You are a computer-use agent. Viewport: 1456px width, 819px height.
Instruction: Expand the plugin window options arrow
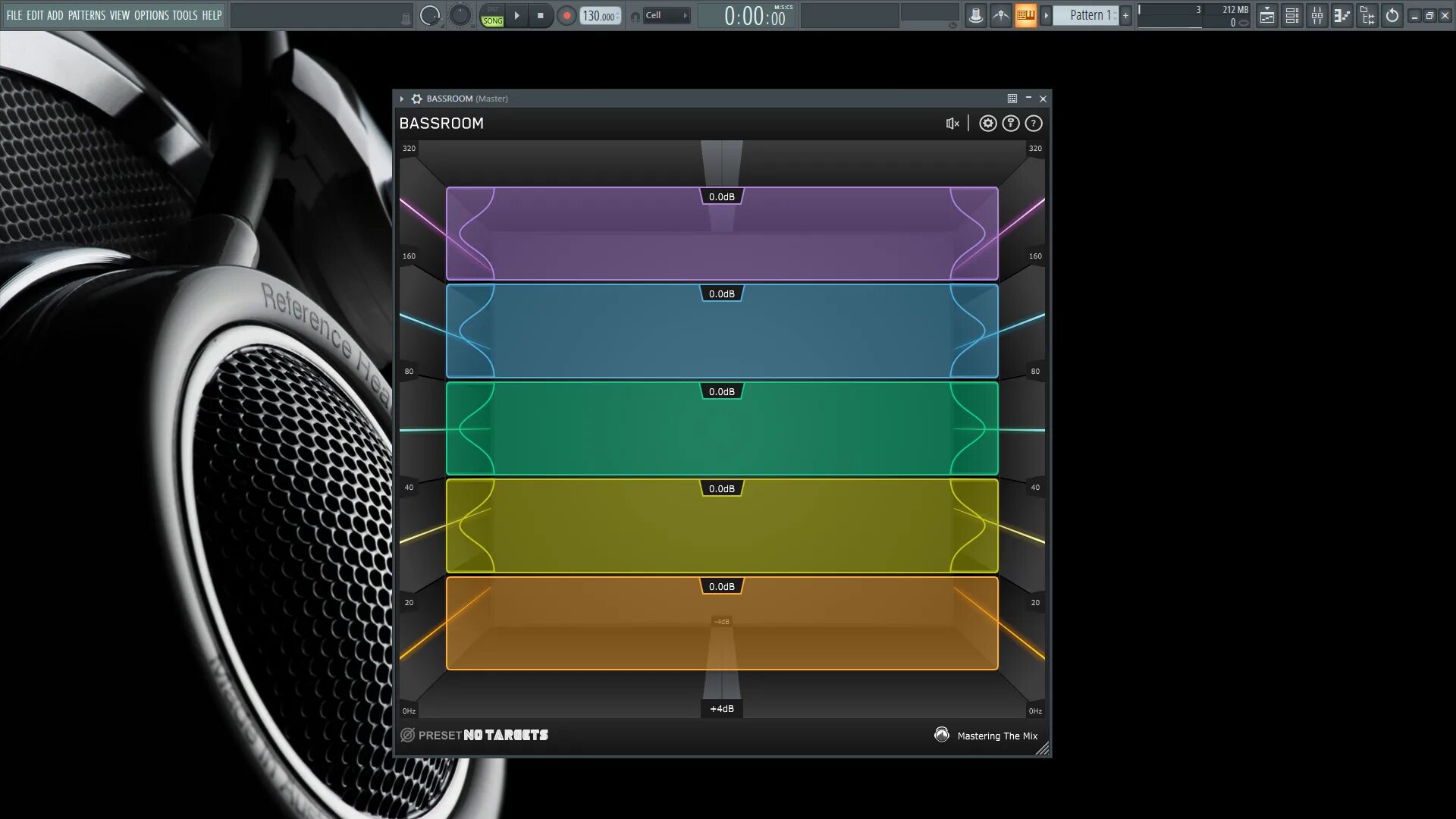(x=402, y=99)
